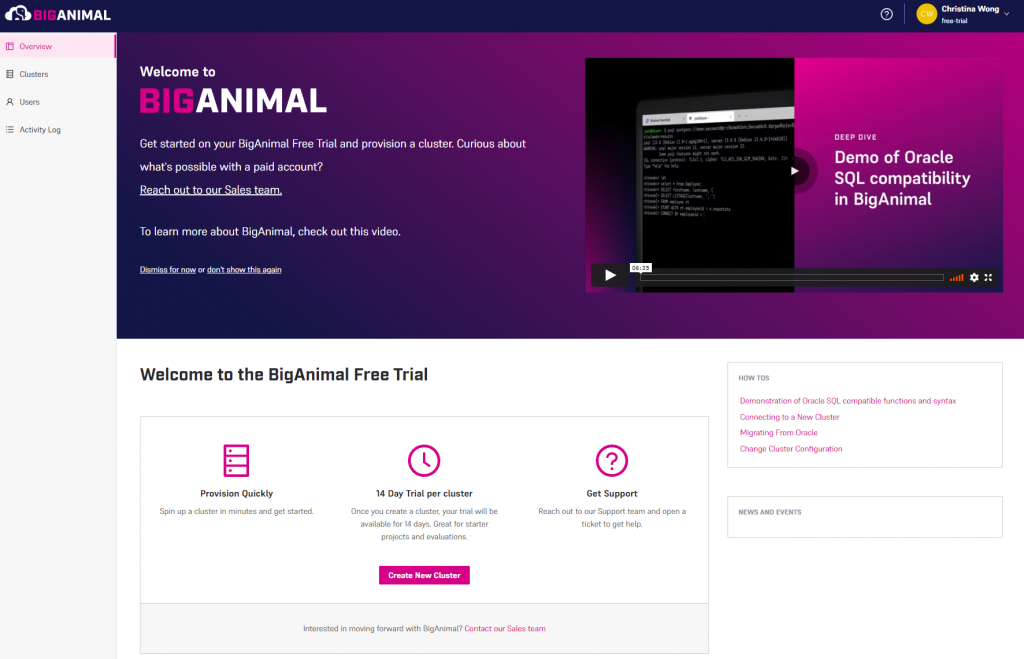Image resolution: width=1024 pixels, height=659 pixels.
Task: Click the Provision Quickly server icon
Action: 236,460
